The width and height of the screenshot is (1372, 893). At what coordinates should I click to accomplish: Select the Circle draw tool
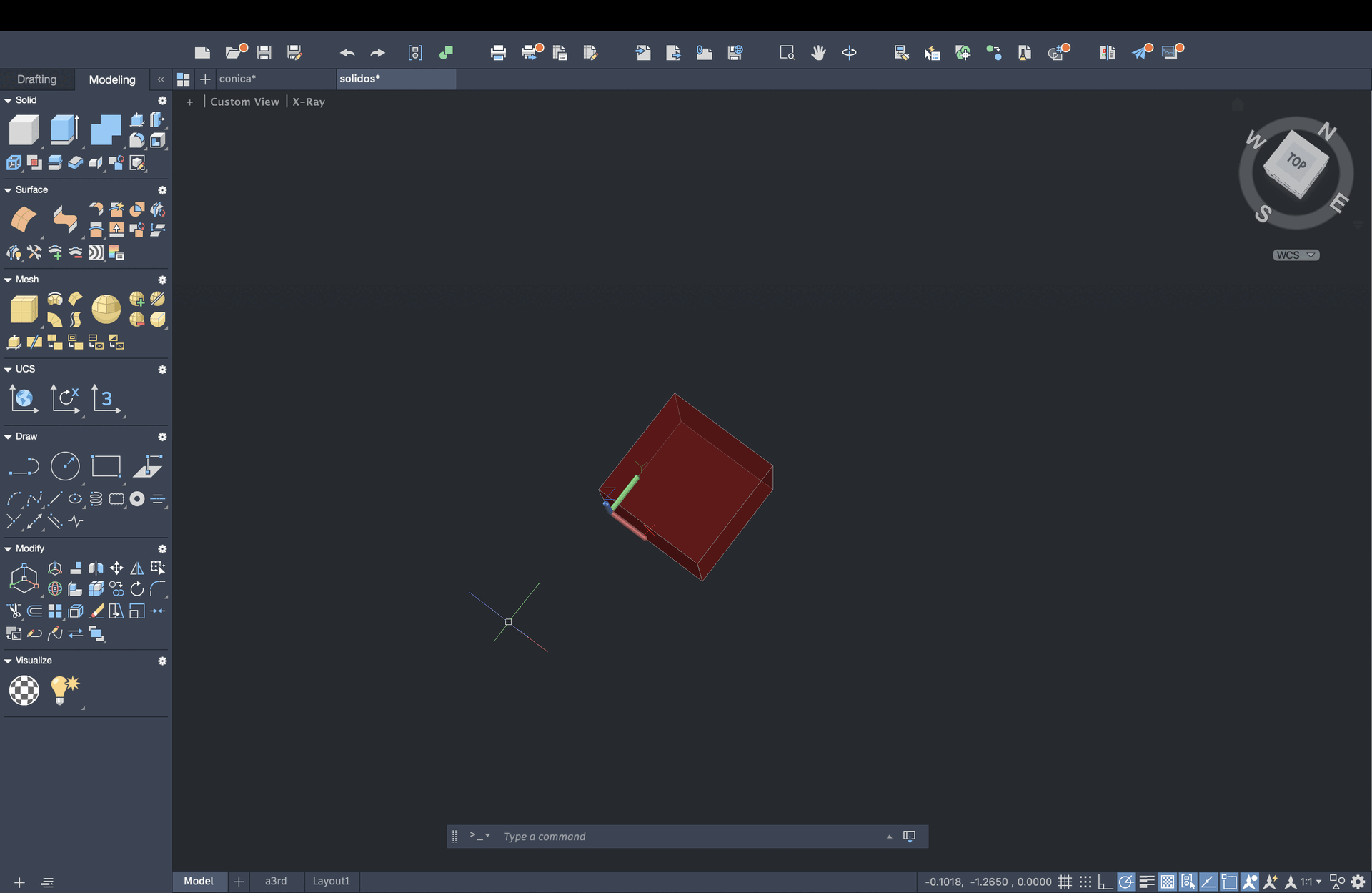coord(65,466)
